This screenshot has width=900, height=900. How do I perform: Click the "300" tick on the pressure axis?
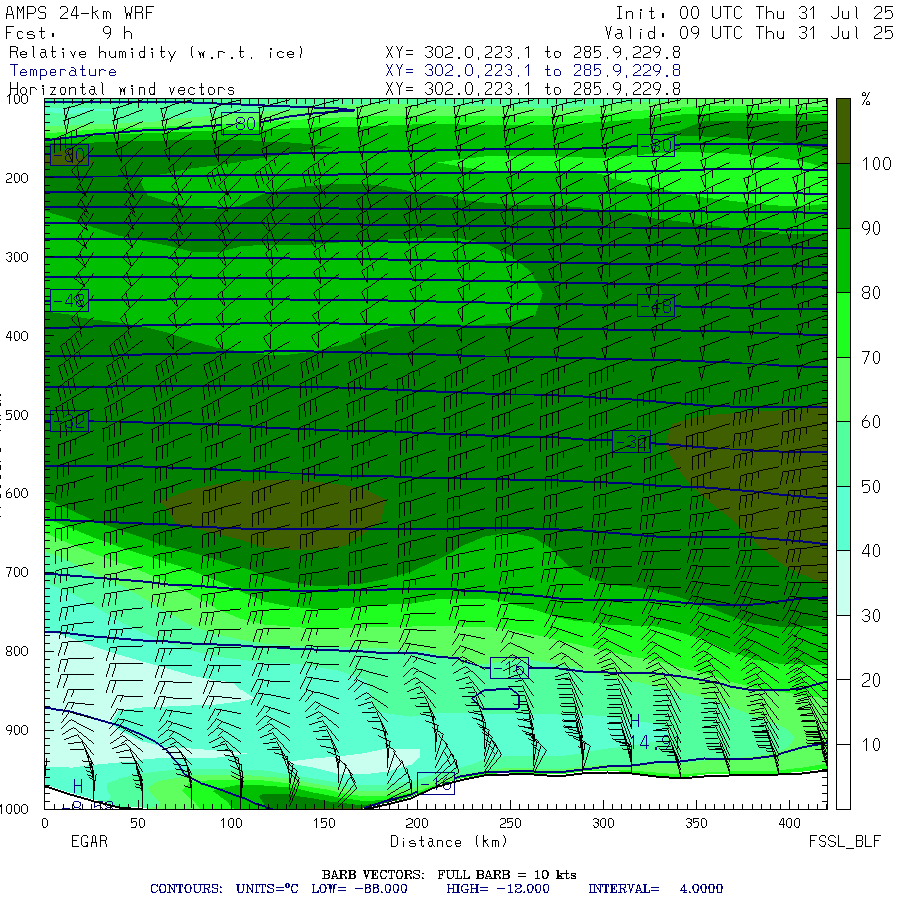coord(17,257)
